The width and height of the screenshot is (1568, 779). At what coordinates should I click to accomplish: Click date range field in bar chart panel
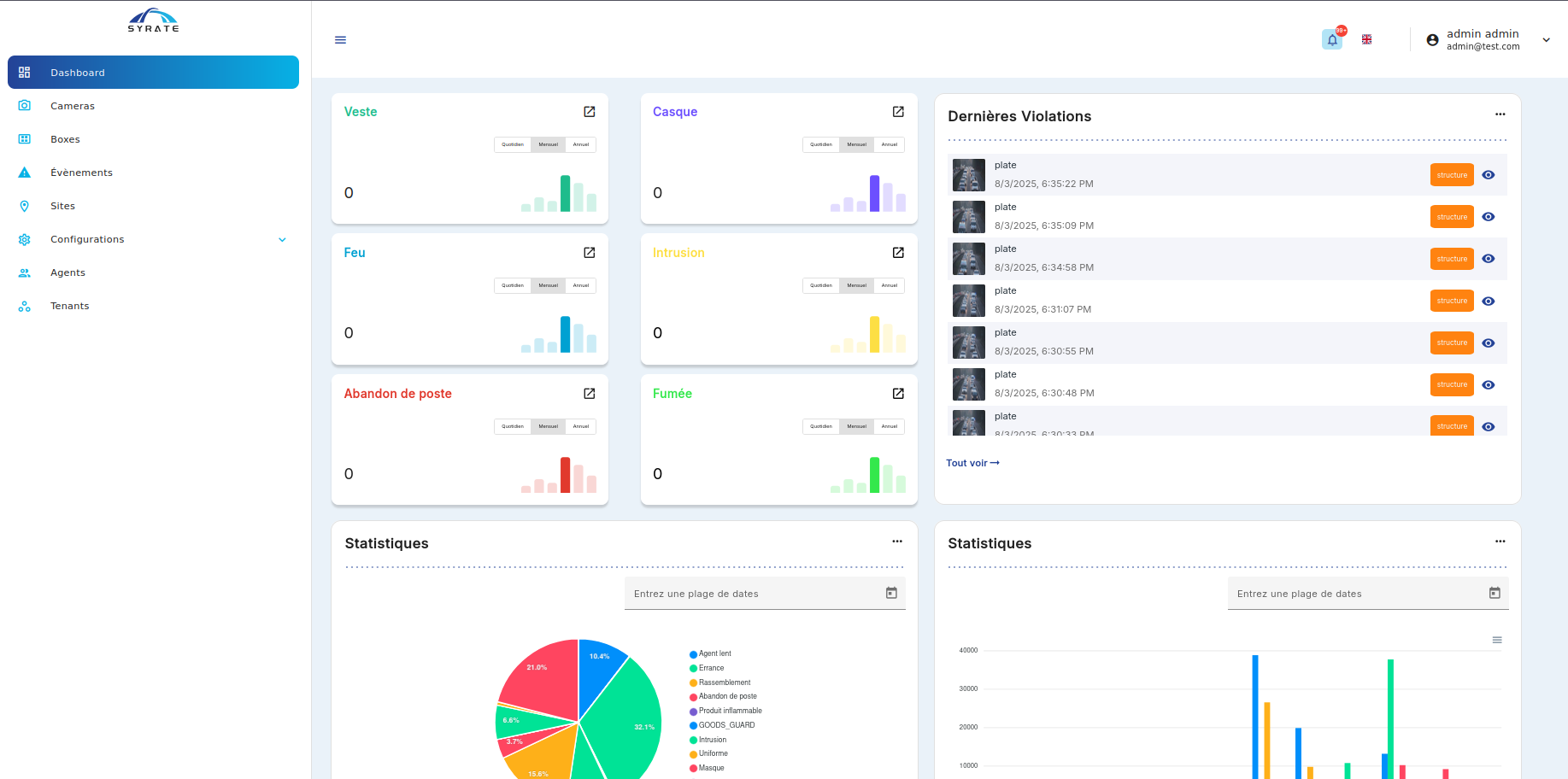point(1368,594)
